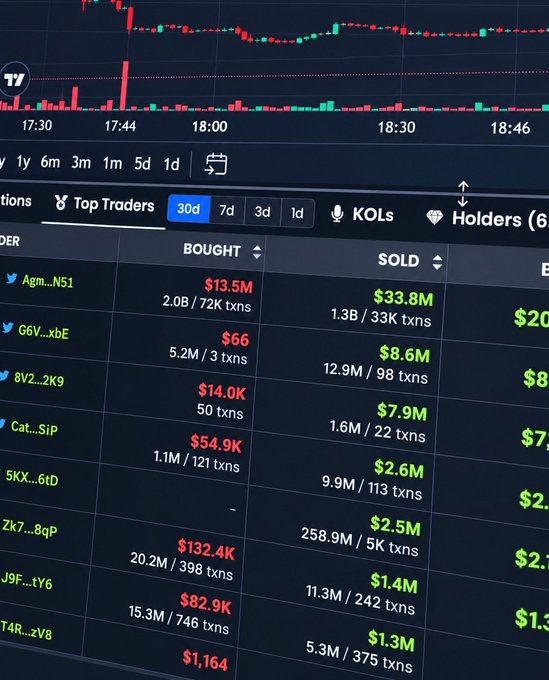Open the go-to-date calendar icon
The image size is (549, 680).
pos(216,164)
